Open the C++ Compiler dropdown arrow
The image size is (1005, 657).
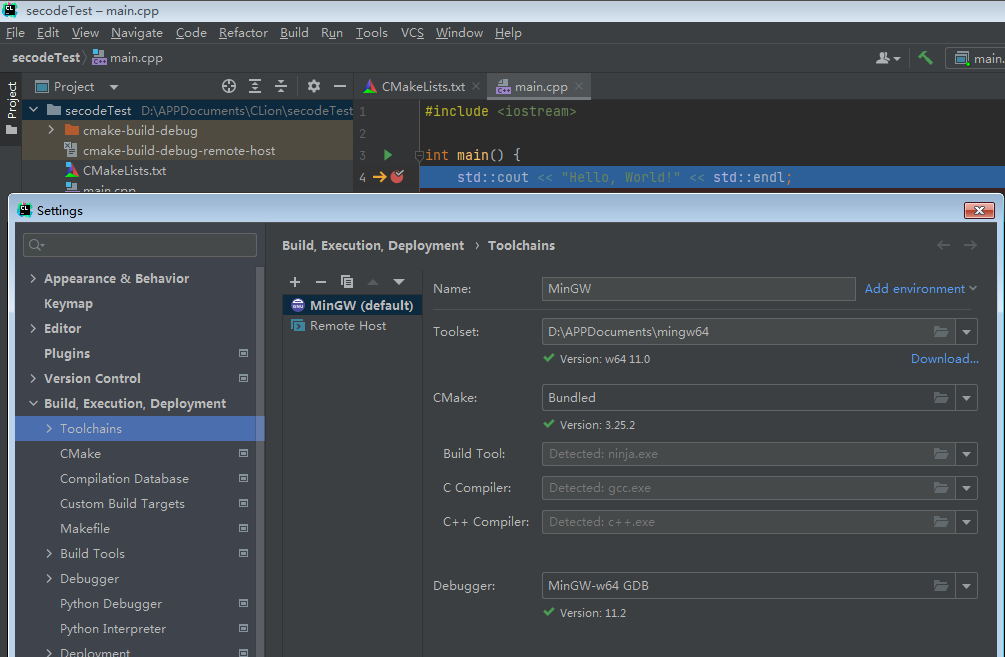click(x=966, y=522)
